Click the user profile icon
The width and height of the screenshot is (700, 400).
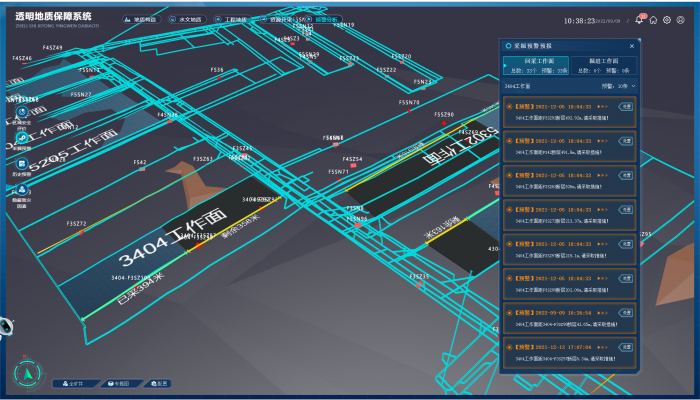click(x=681, y=19)
